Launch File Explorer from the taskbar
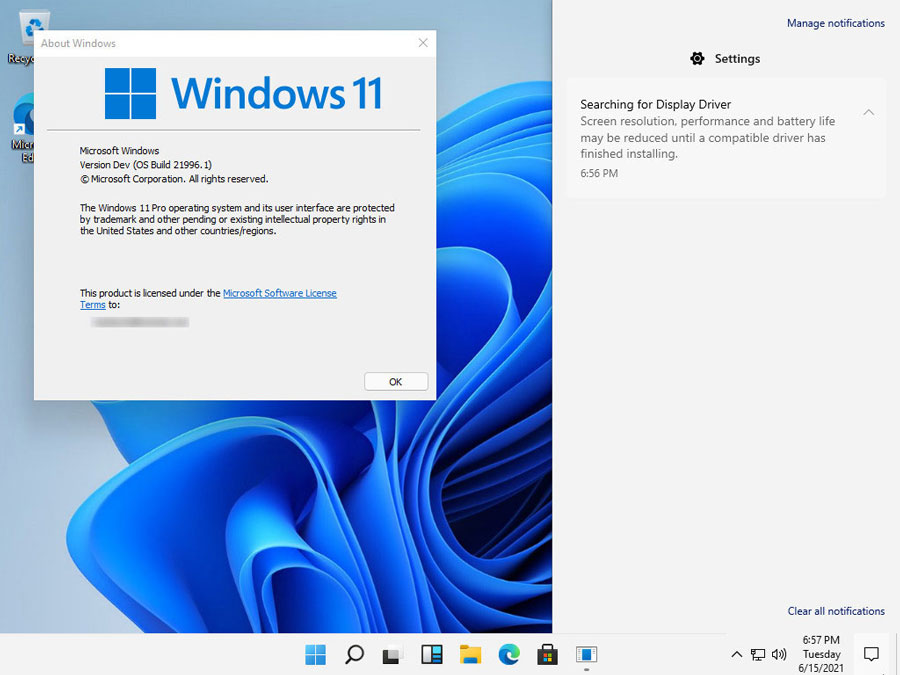 [470, 655]
